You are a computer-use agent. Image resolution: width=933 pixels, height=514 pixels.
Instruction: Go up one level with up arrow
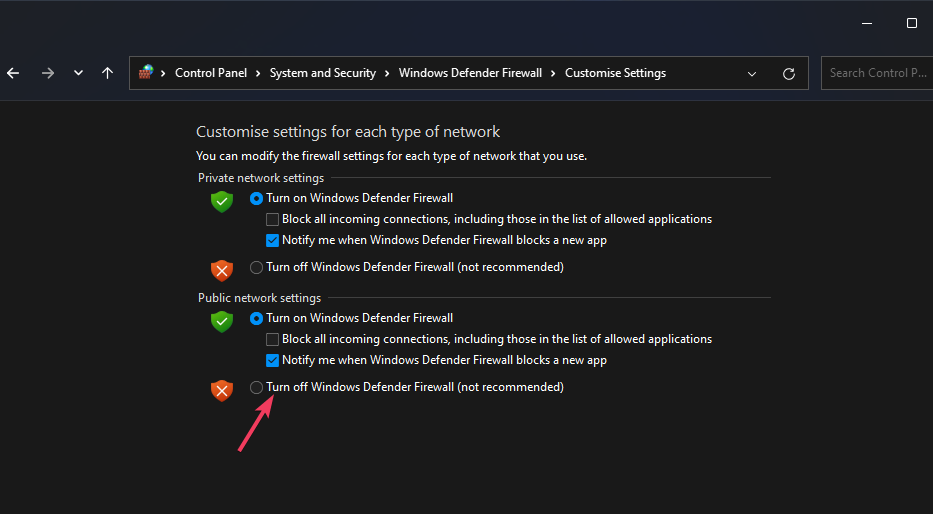107,73
